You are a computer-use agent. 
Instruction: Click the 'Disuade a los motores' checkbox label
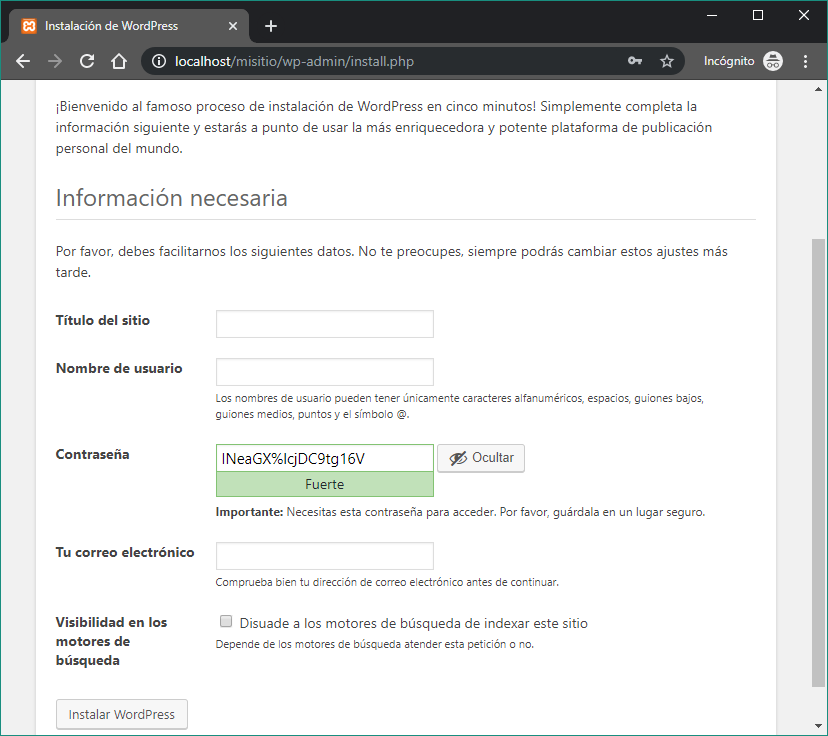pos(413,624)
